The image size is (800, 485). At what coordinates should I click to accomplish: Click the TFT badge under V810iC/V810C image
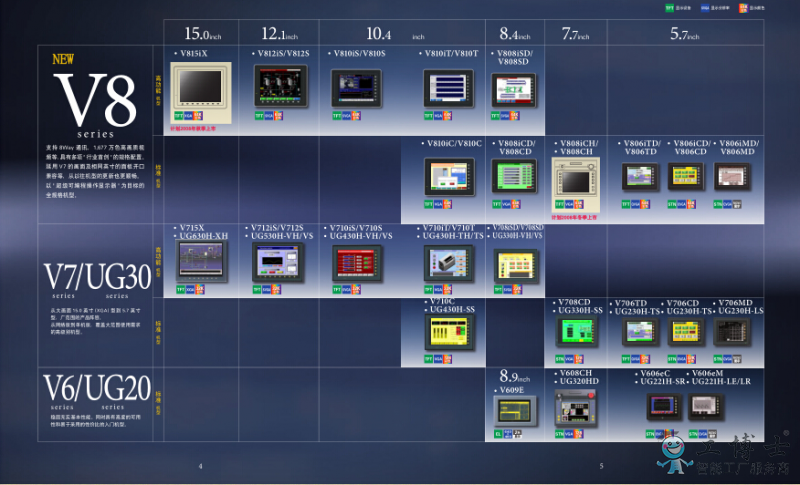tap(429, 204)
